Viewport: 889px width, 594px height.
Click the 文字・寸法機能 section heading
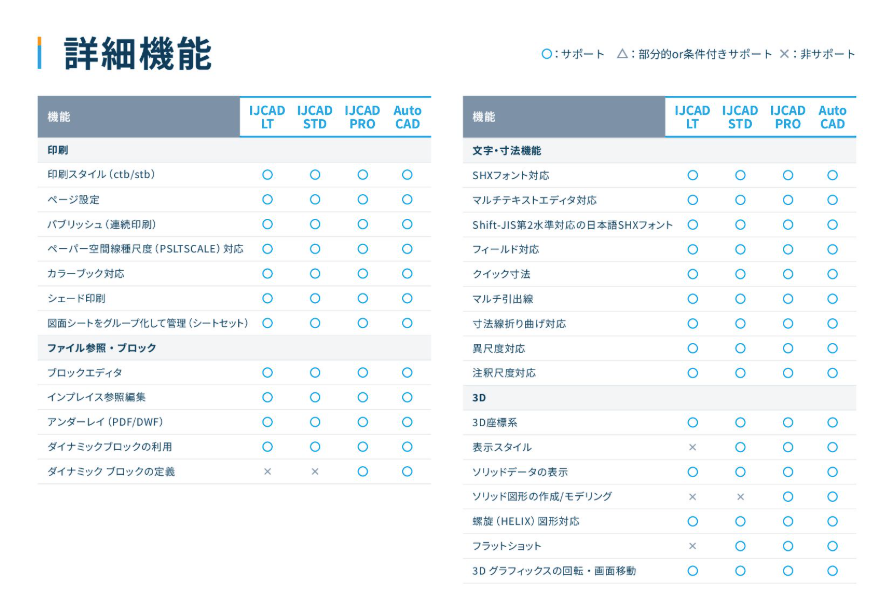[x=506, y=151]
